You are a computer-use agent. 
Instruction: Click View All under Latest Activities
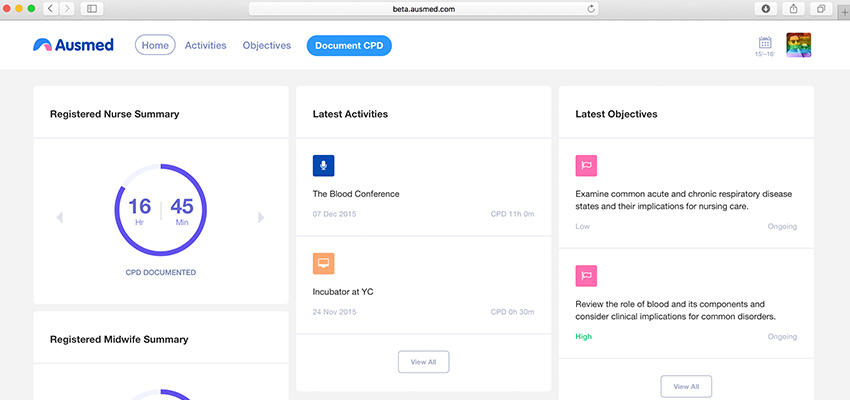click(x=423, y=362)
